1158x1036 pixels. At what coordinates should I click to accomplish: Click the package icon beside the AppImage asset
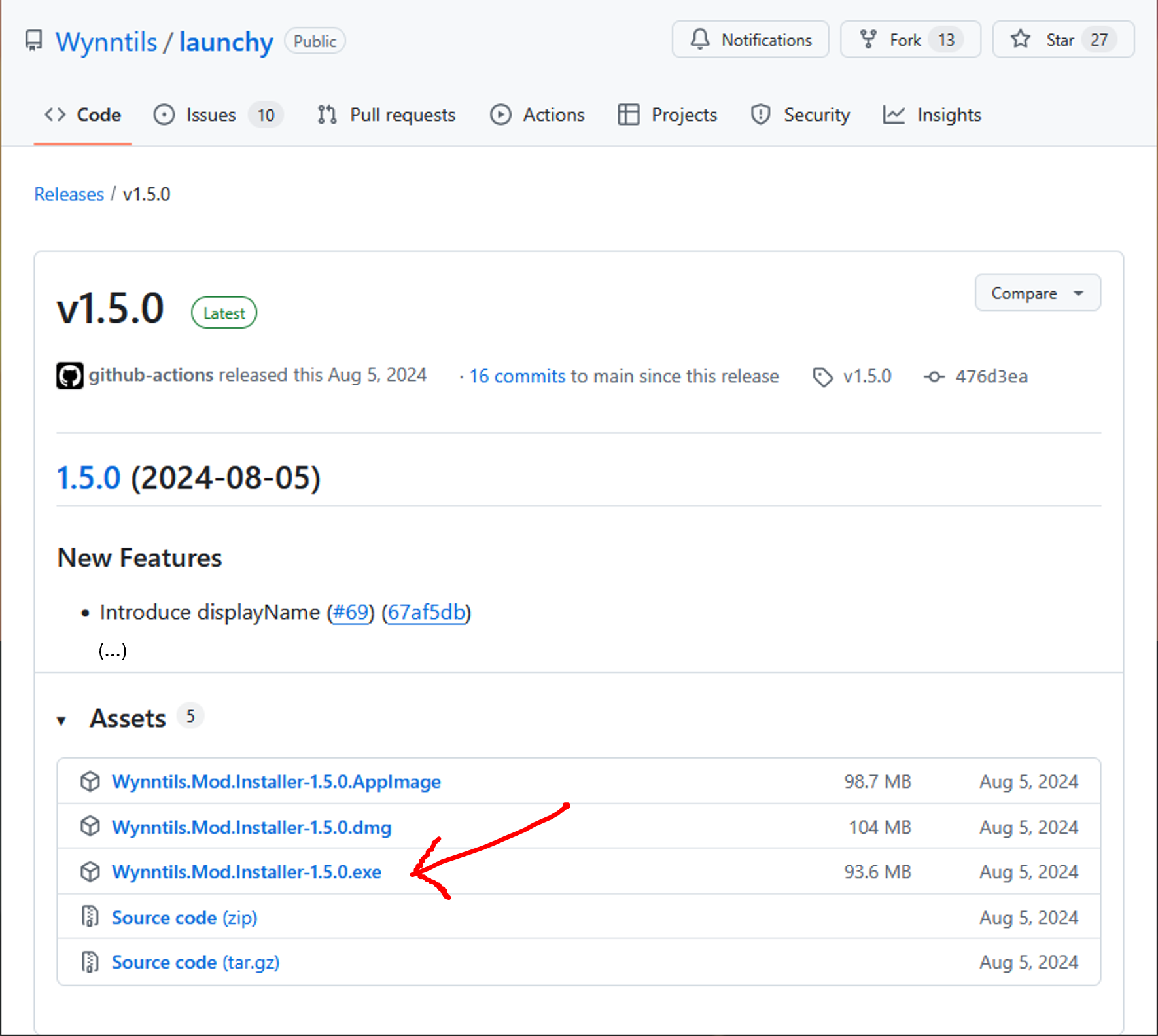(90, 781)
